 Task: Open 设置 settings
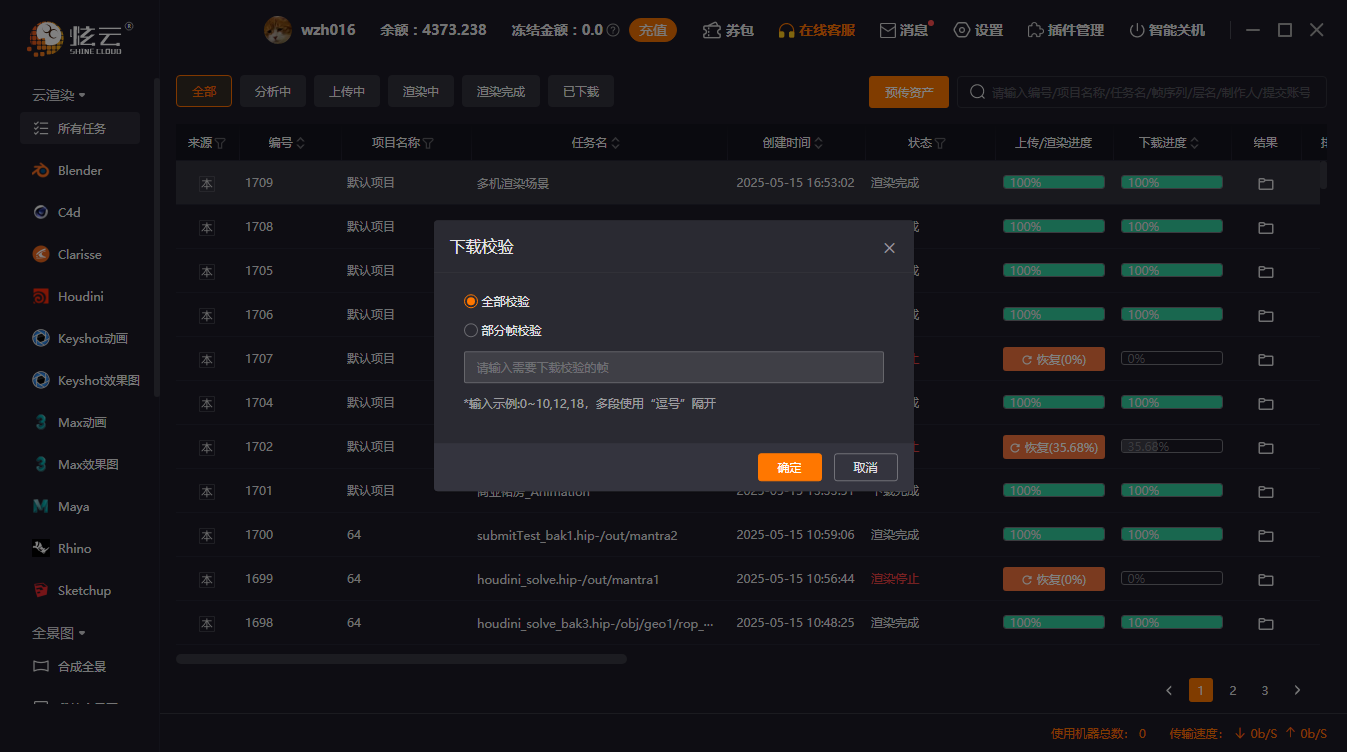tap(978, 30)
